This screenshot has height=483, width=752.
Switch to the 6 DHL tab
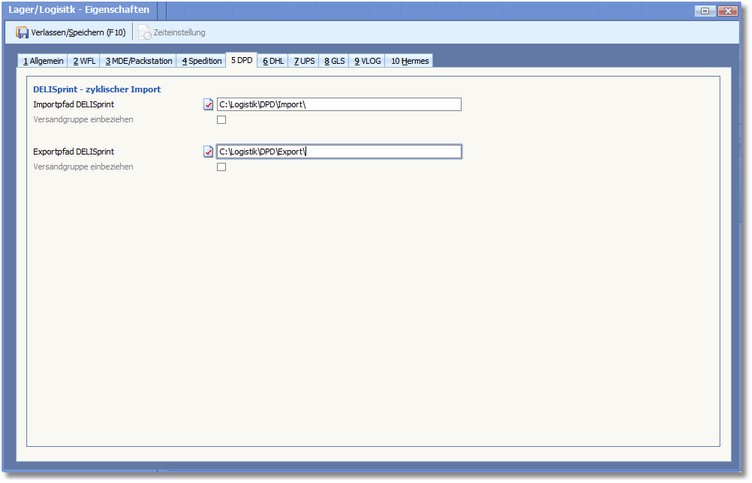(273, 61)
